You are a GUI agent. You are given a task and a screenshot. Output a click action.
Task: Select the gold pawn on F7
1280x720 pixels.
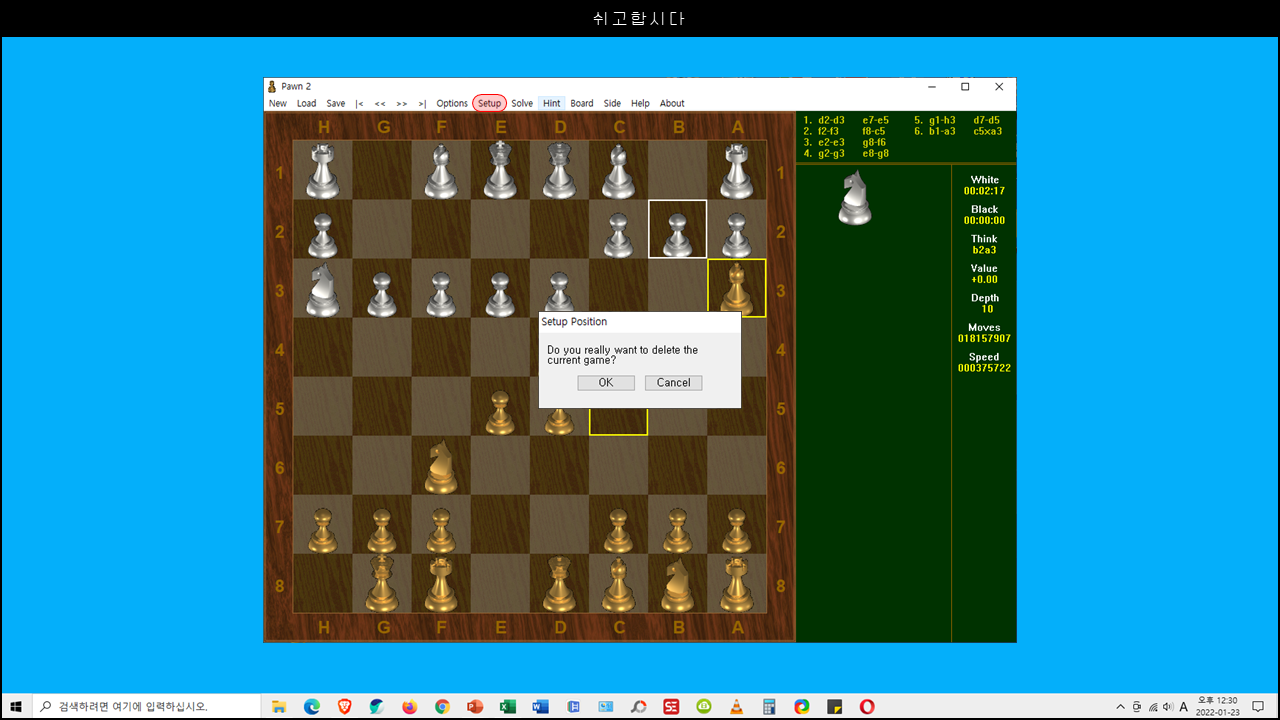click(440, 530)
